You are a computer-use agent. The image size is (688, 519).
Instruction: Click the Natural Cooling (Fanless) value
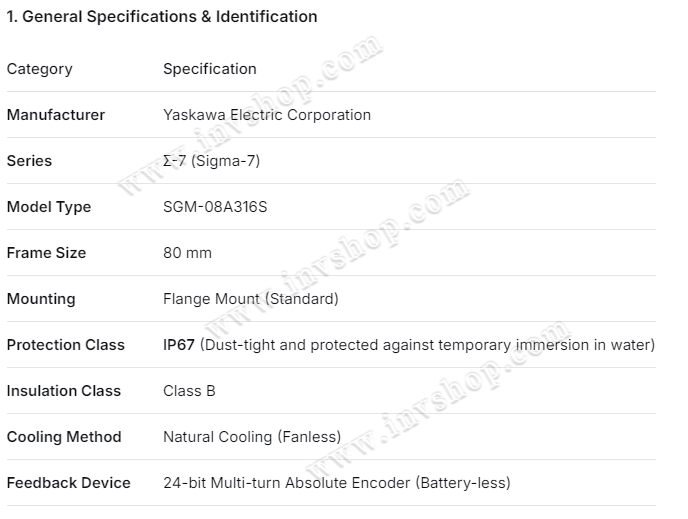pos(252,437)
